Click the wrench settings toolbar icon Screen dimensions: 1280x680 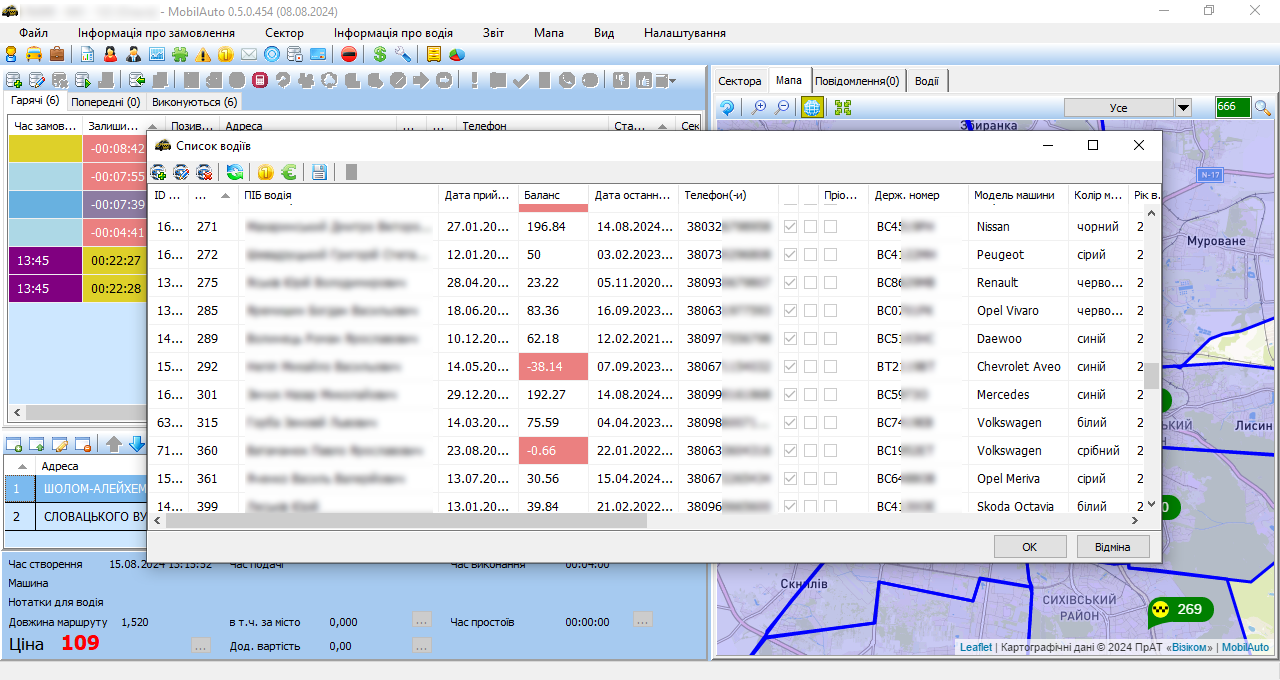point(403,55)
